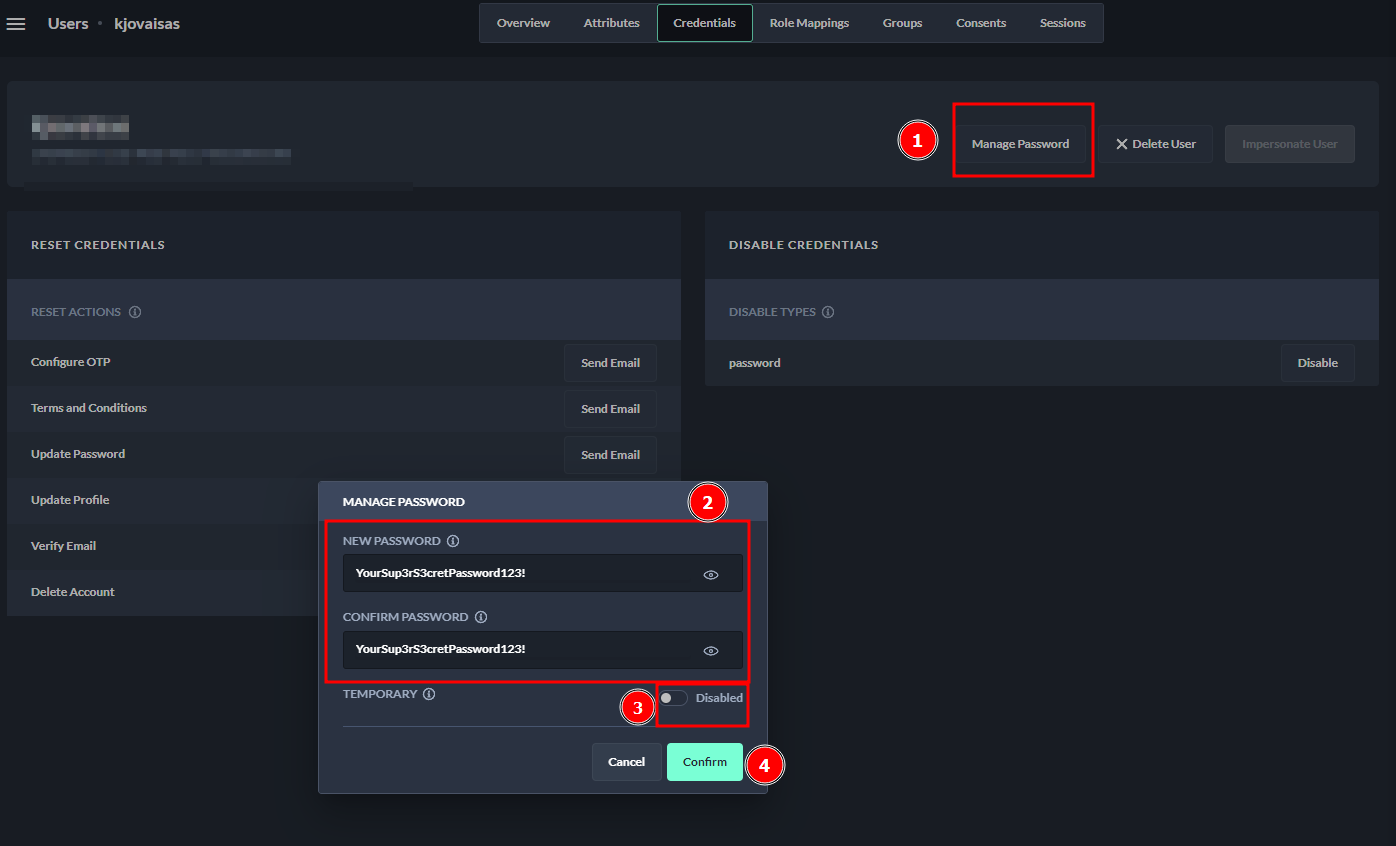Click info icon beside Disable Types
The width and height of the screenshot is (1396, 846).
tap(828, 312)
